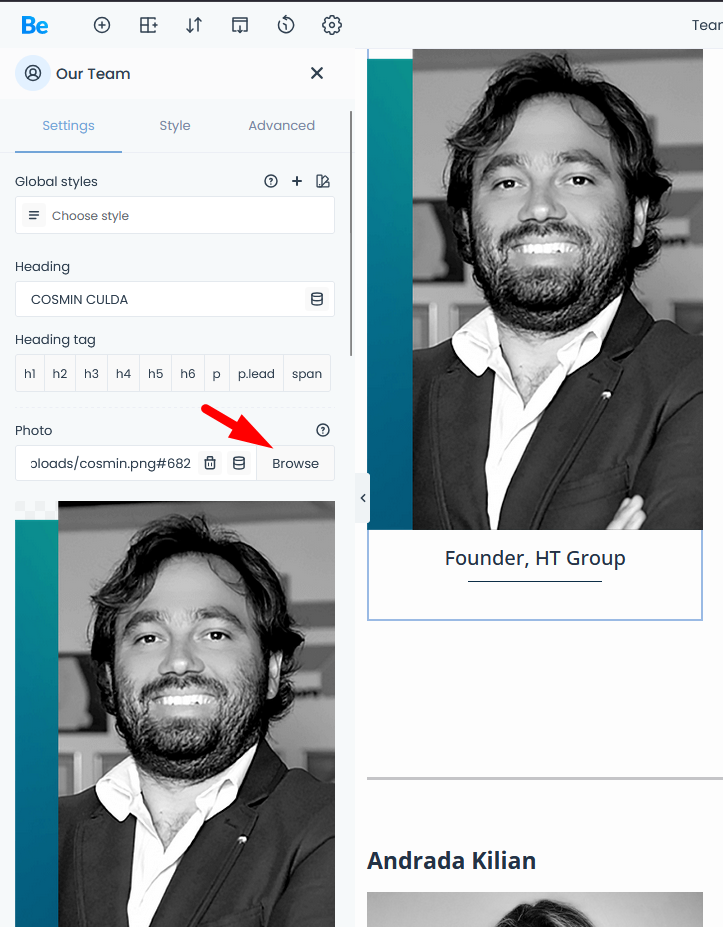723x927 pixels.
Task: Open the reorder arrows icon in toolbar
Action: [x=194, y=25]
